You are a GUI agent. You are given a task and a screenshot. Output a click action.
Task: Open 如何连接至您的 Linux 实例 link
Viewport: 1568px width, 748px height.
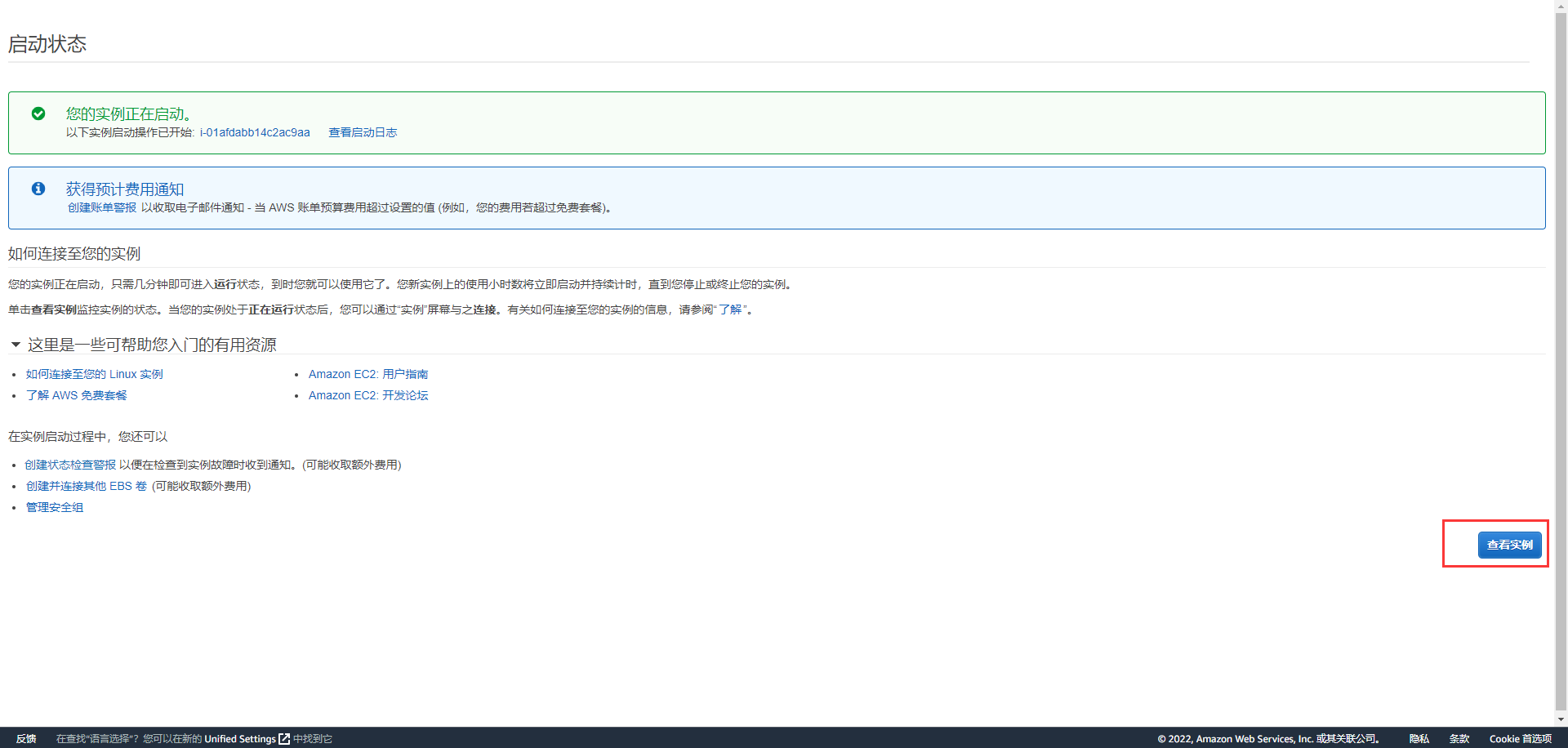(94, 374)
